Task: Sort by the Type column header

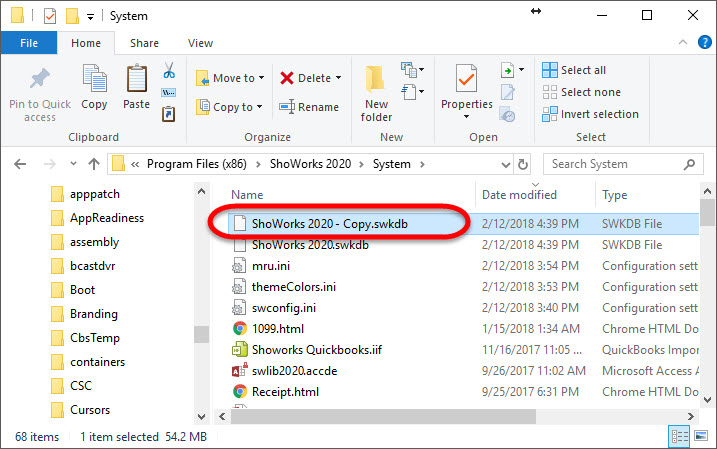Action: (615, 195)
